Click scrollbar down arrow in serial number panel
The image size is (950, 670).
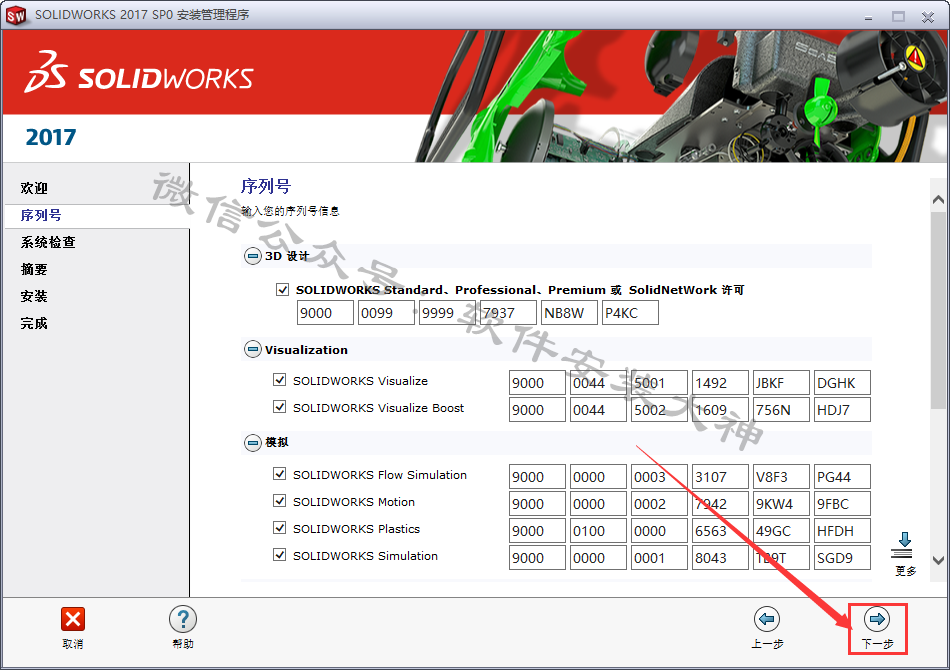pyautogui.click(x=938, y=560)
